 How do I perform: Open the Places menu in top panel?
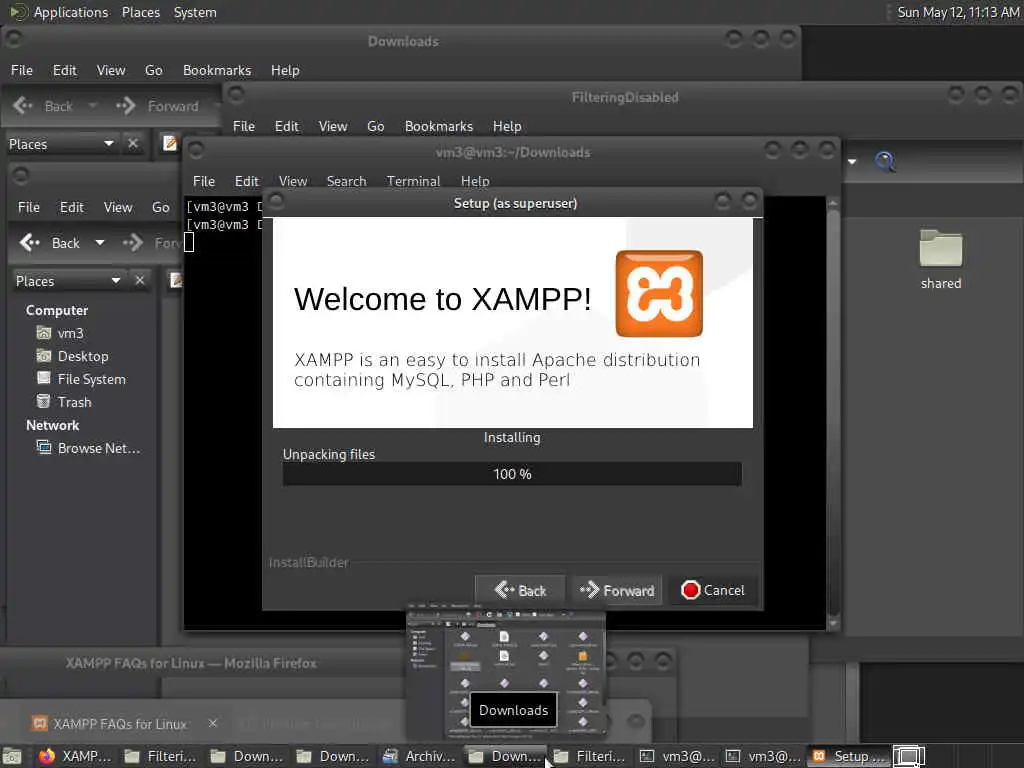(x=140, y=12)
